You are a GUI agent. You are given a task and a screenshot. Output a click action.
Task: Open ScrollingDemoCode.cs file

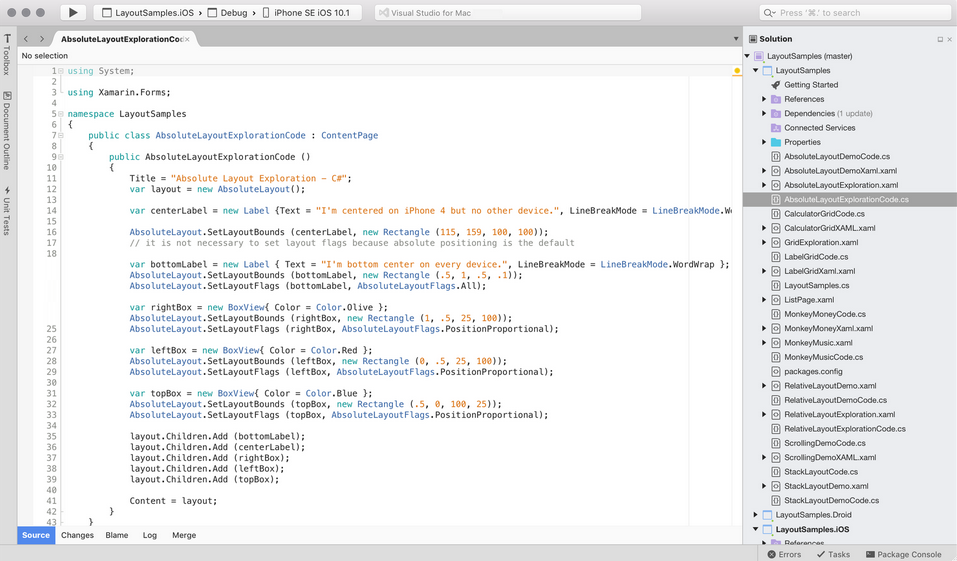[x=825, y=443]
